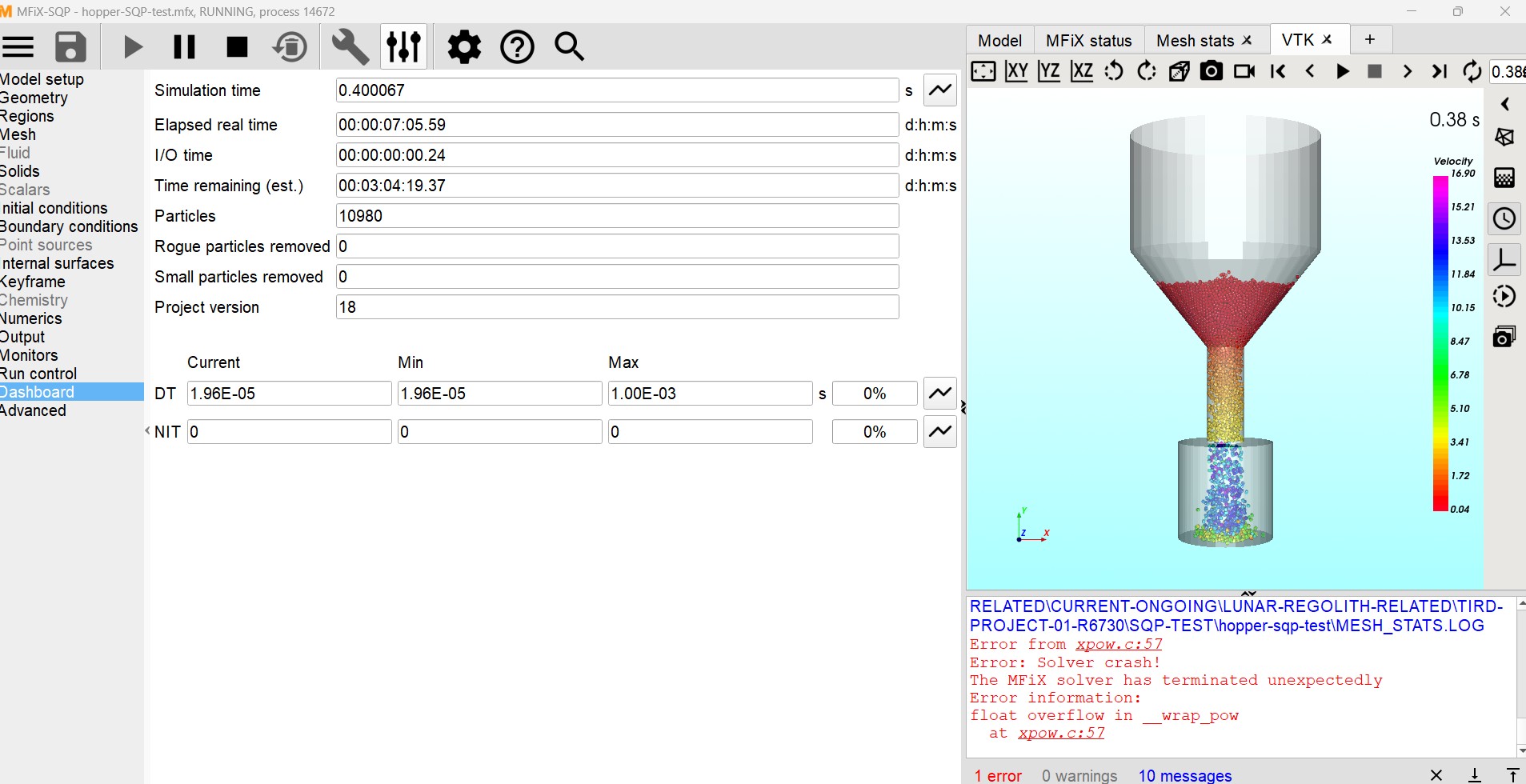Pause the running simulation

[184, 47]
